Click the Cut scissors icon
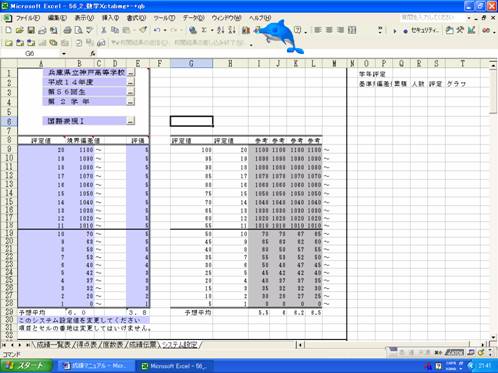Image resolution: width=498 pixels, height=373 pixels. tap(104, 30)
